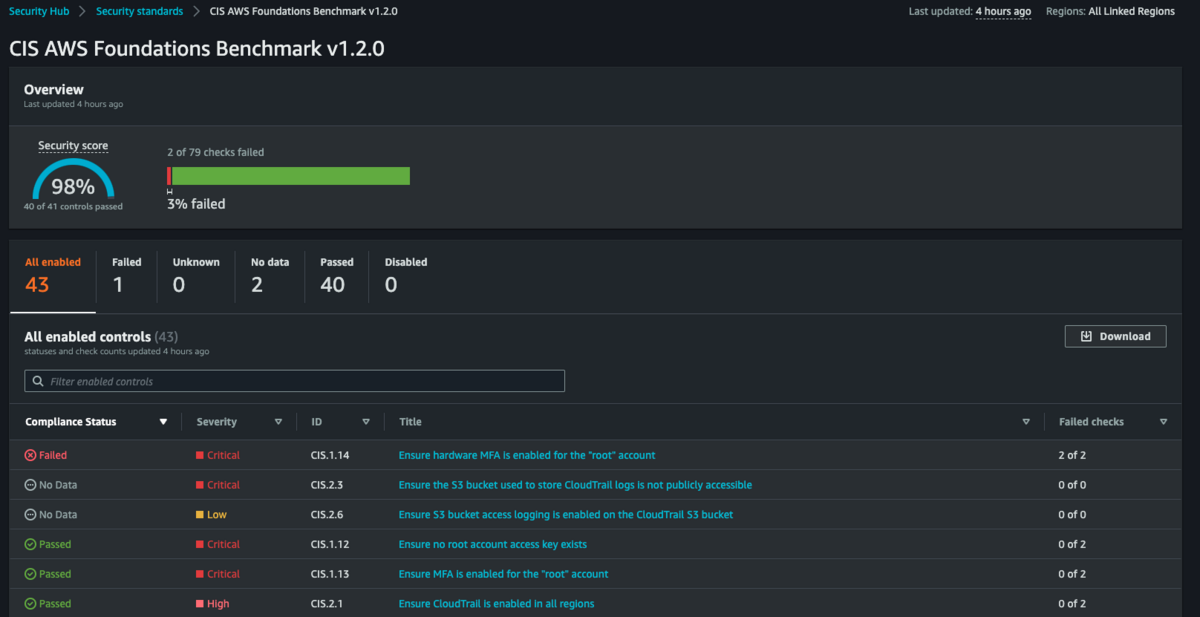
Task: Click the Compliance Status column header
Action: tap(70, 422)
